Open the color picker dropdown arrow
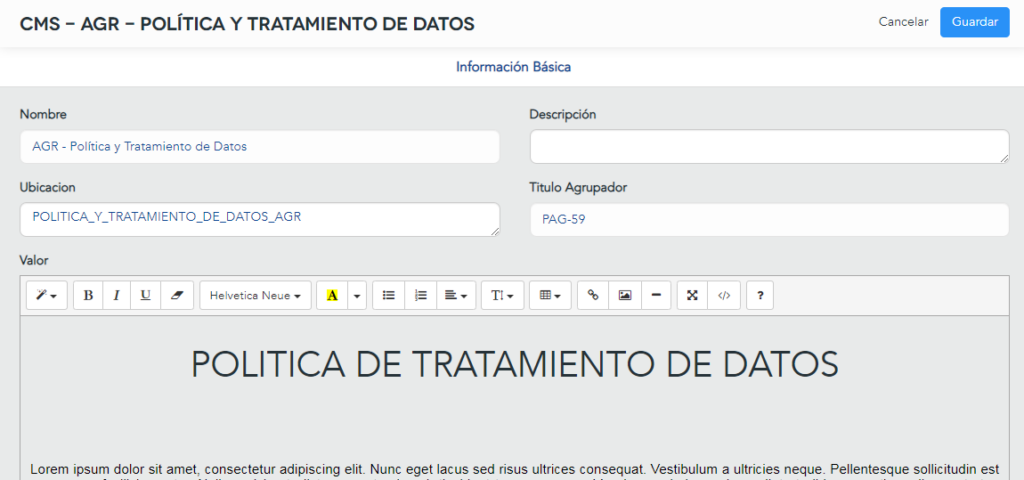Viewport: 1024px width, 480px height. coord(357,295)
